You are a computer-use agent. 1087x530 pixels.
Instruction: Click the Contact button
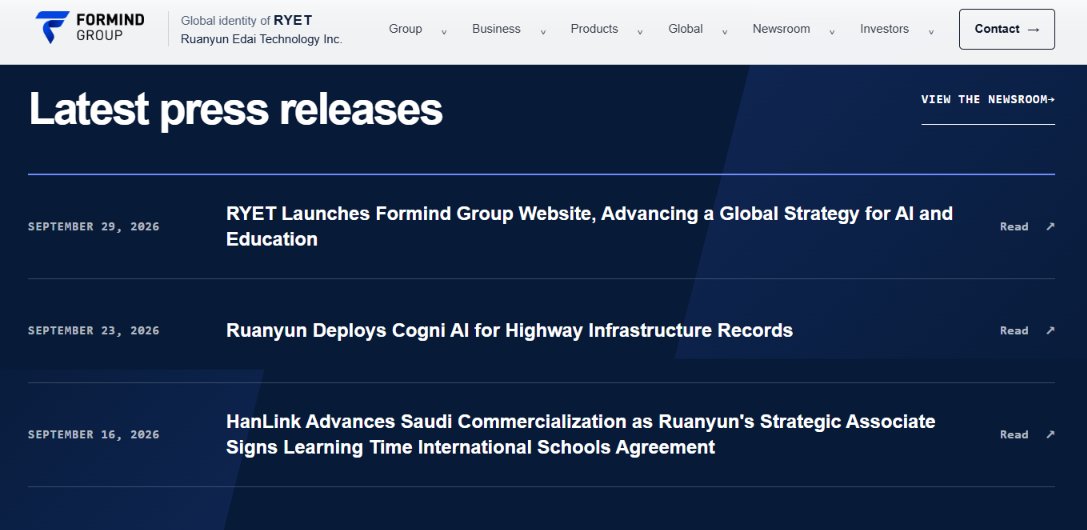(x=1007, y=29)
